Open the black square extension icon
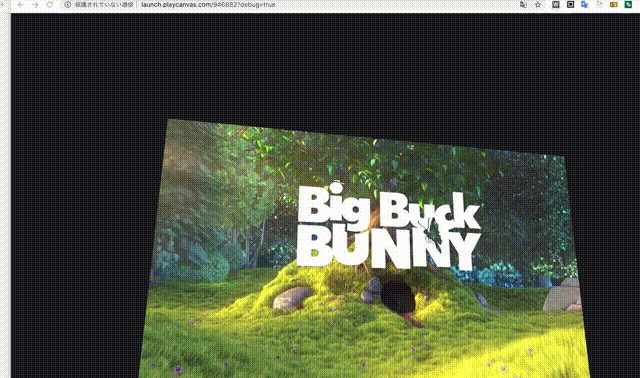Viewport: 640px width, 378px height. click(x=570, y=5)
